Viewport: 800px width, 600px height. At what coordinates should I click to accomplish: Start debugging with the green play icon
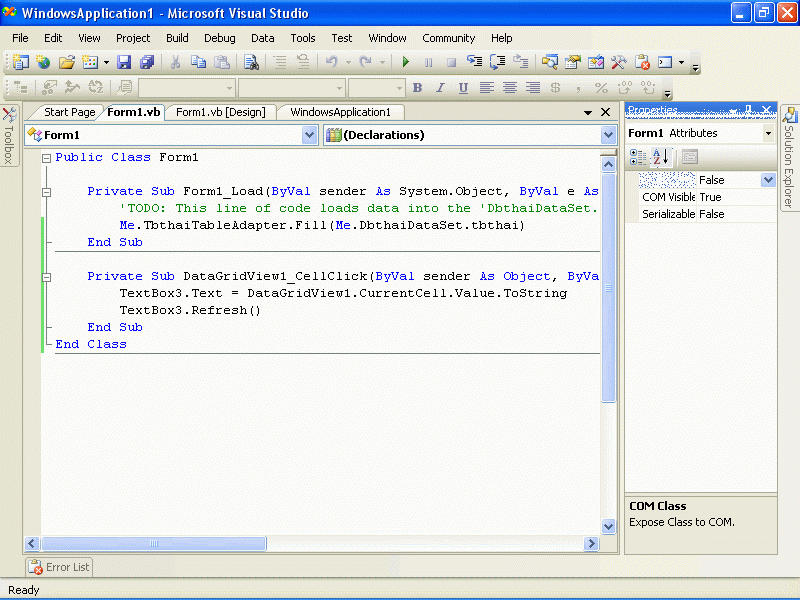(x=406, y=62)
